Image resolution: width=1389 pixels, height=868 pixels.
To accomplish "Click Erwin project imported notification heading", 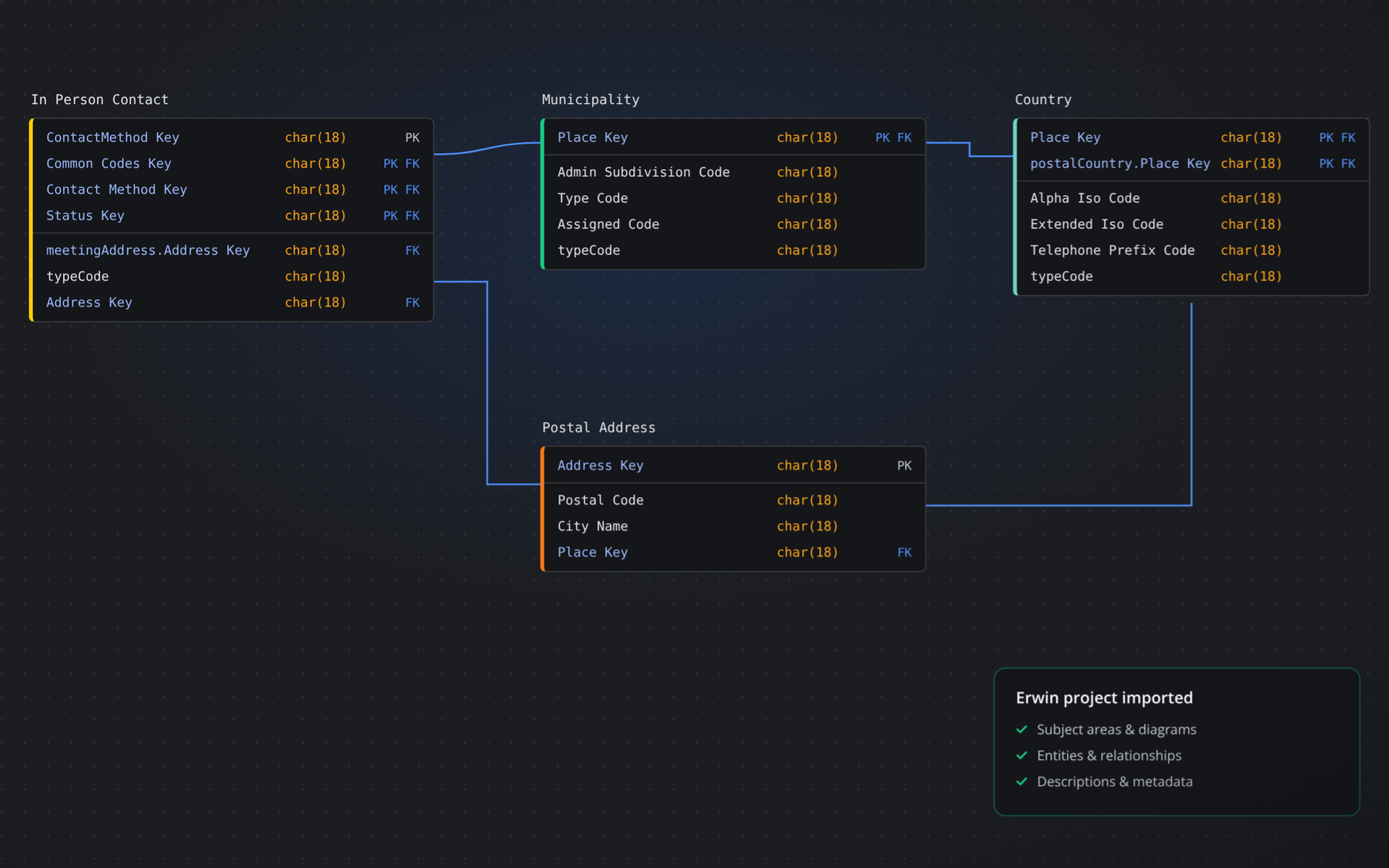I will [1104, 698].
